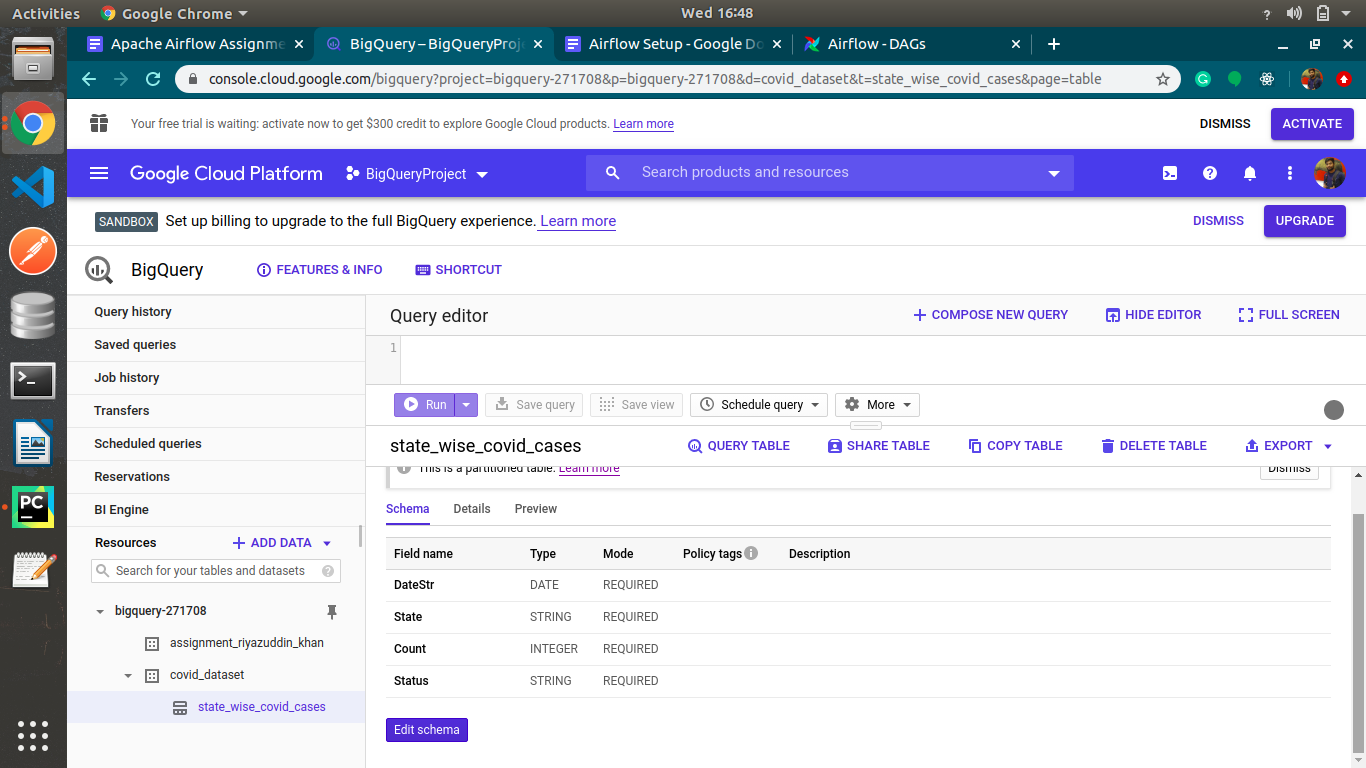
Task: Open the Google Cloud navigation hamburger menu
Action: coord(99,173)
